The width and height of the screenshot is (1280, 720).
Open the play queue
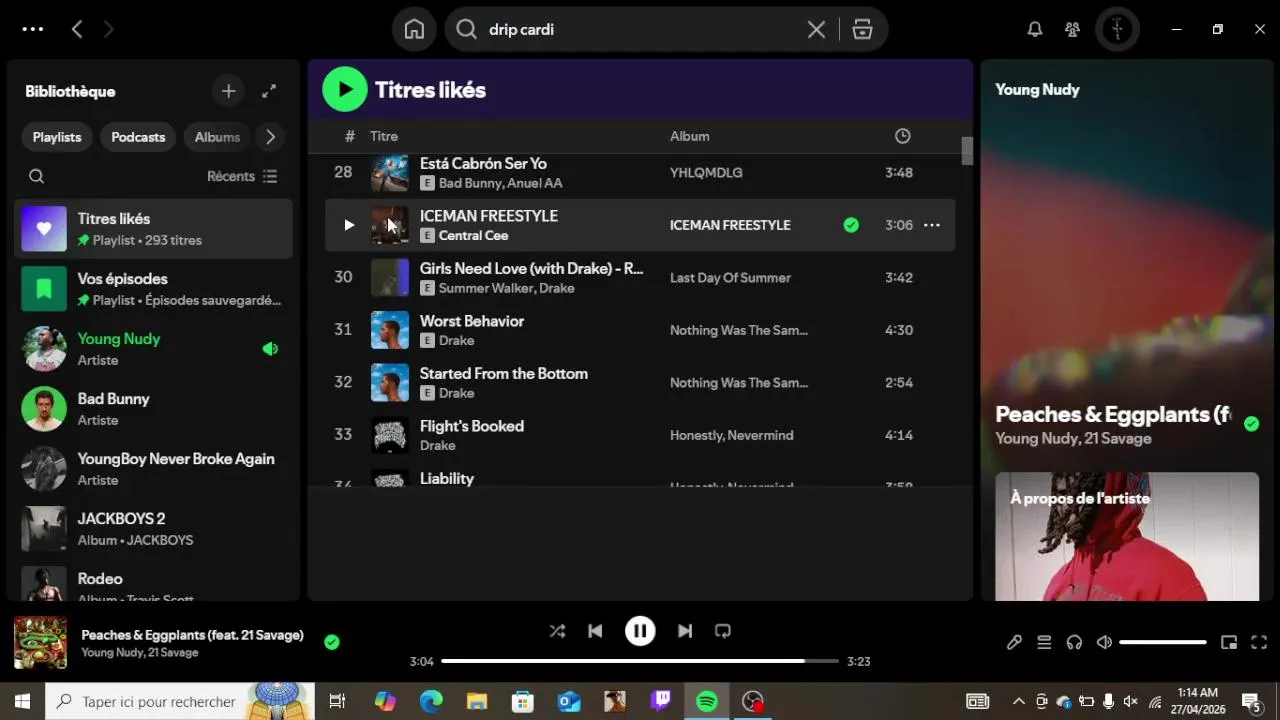(x=1044, y=642)
